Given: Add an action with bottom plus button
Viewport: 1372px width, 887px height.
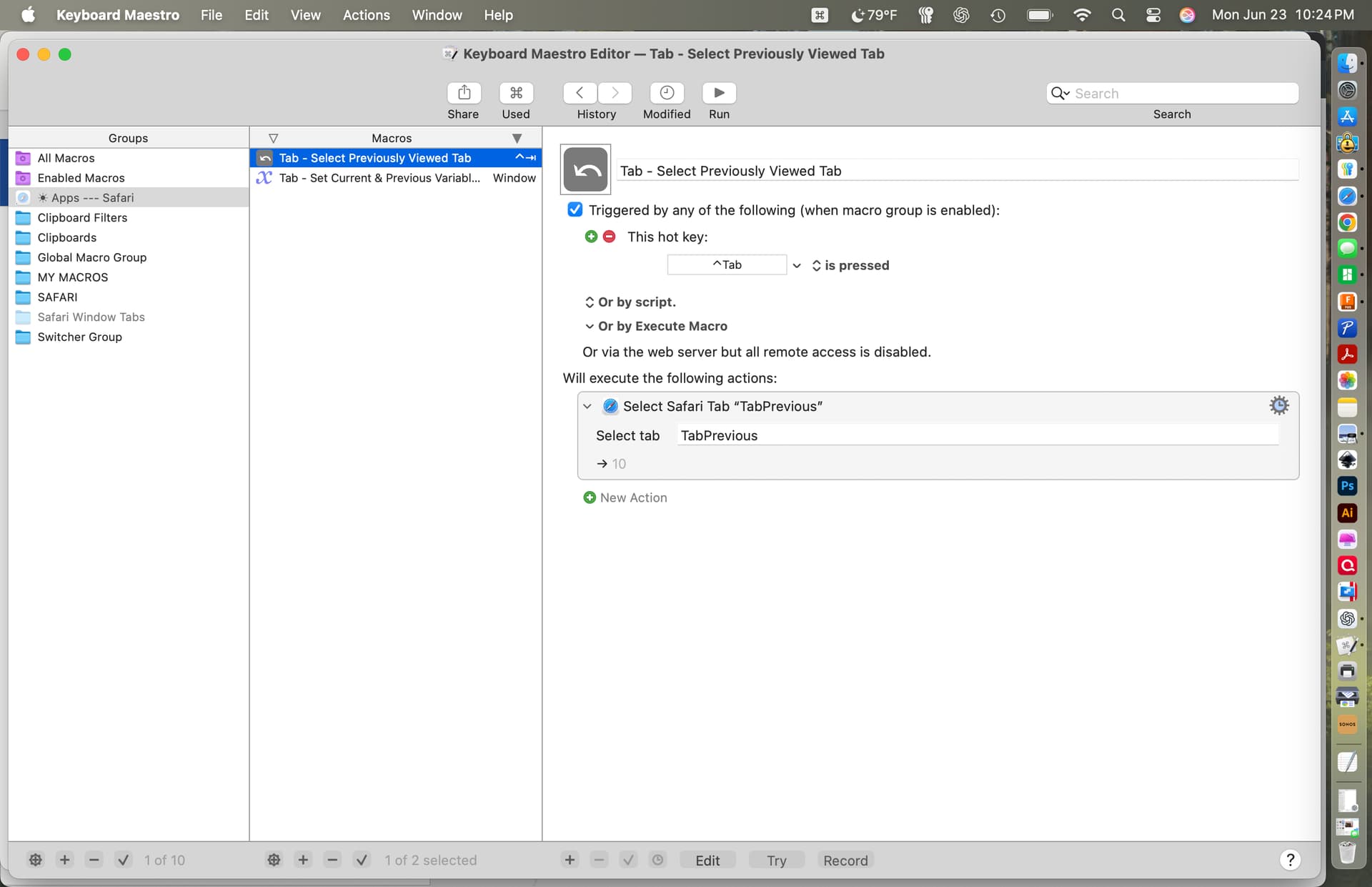Looking at the screenshot, I should tap(570, 860).
